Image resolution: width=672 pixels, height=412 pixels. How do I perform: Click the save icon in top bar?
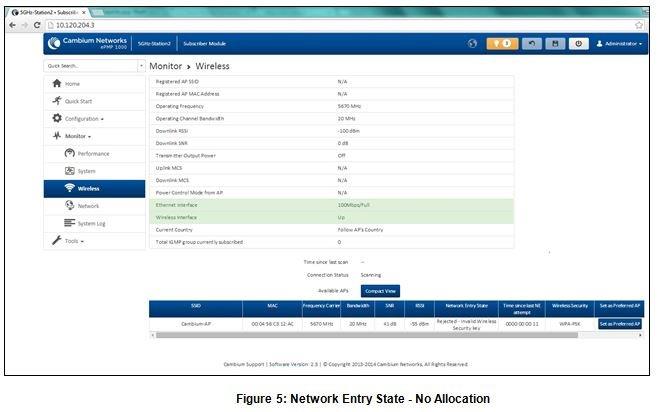(556, 44)
